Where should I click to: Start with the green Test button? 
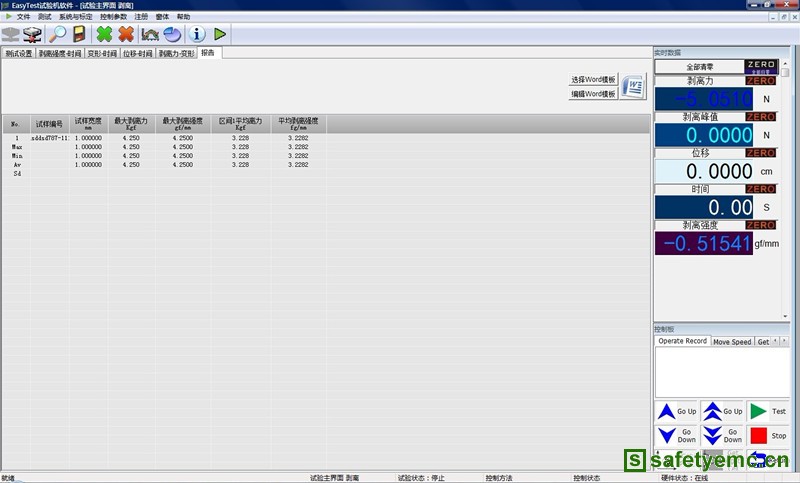tap(768, 411)
